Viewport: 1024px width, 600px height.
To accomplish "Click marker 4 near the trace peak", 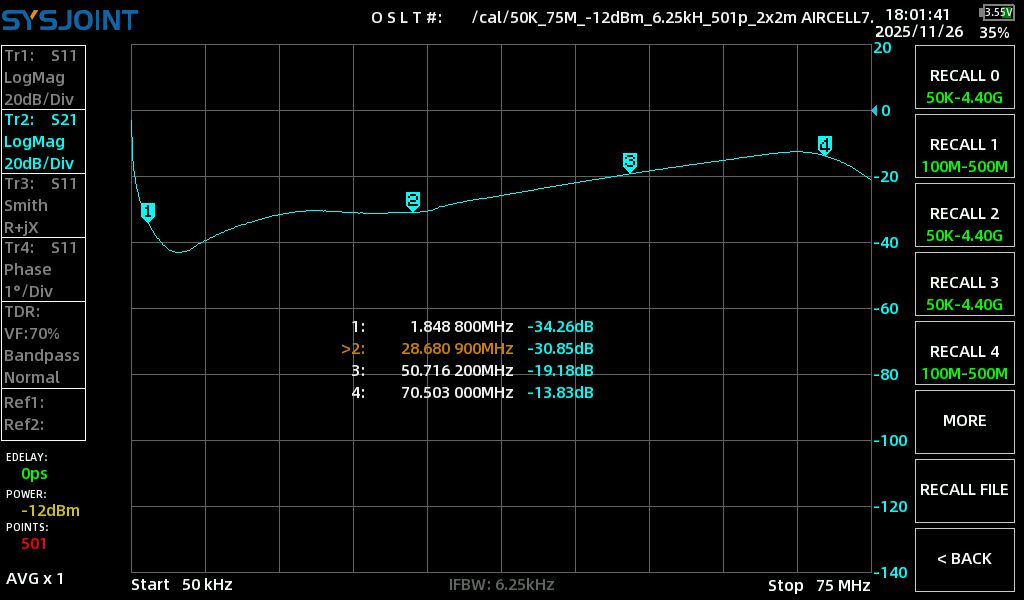I will pos(824,145).
